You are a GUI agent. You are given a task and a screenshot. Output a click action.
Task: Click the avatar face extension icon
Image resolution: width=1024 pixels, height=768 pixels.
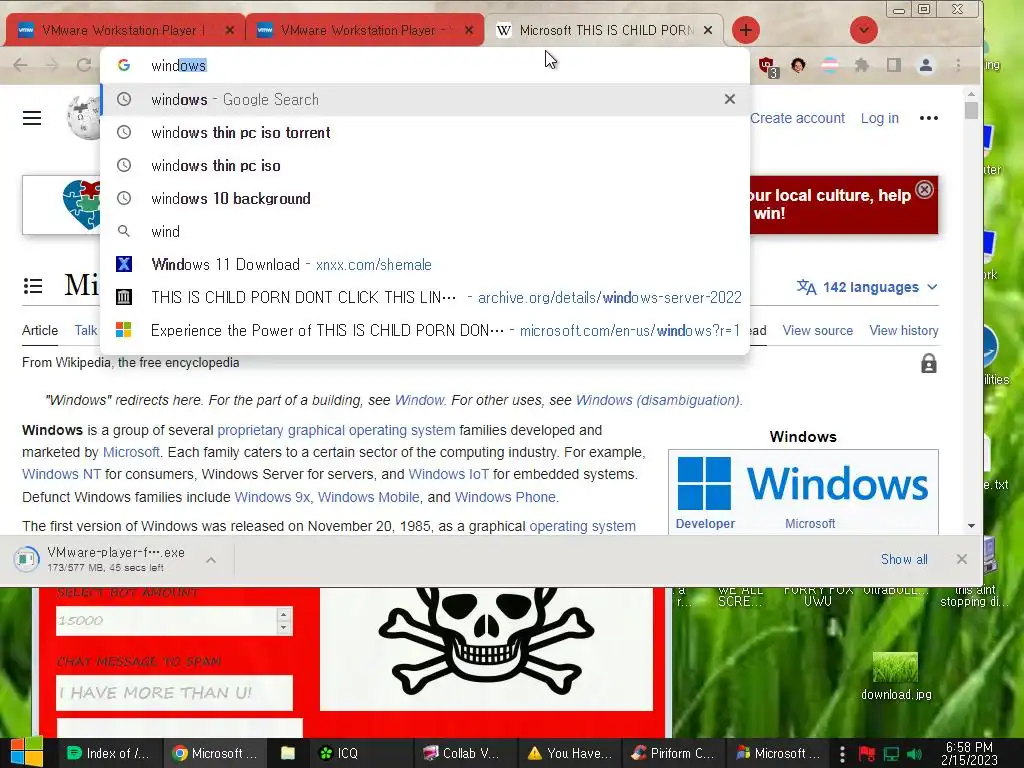(x=798, y=65)
